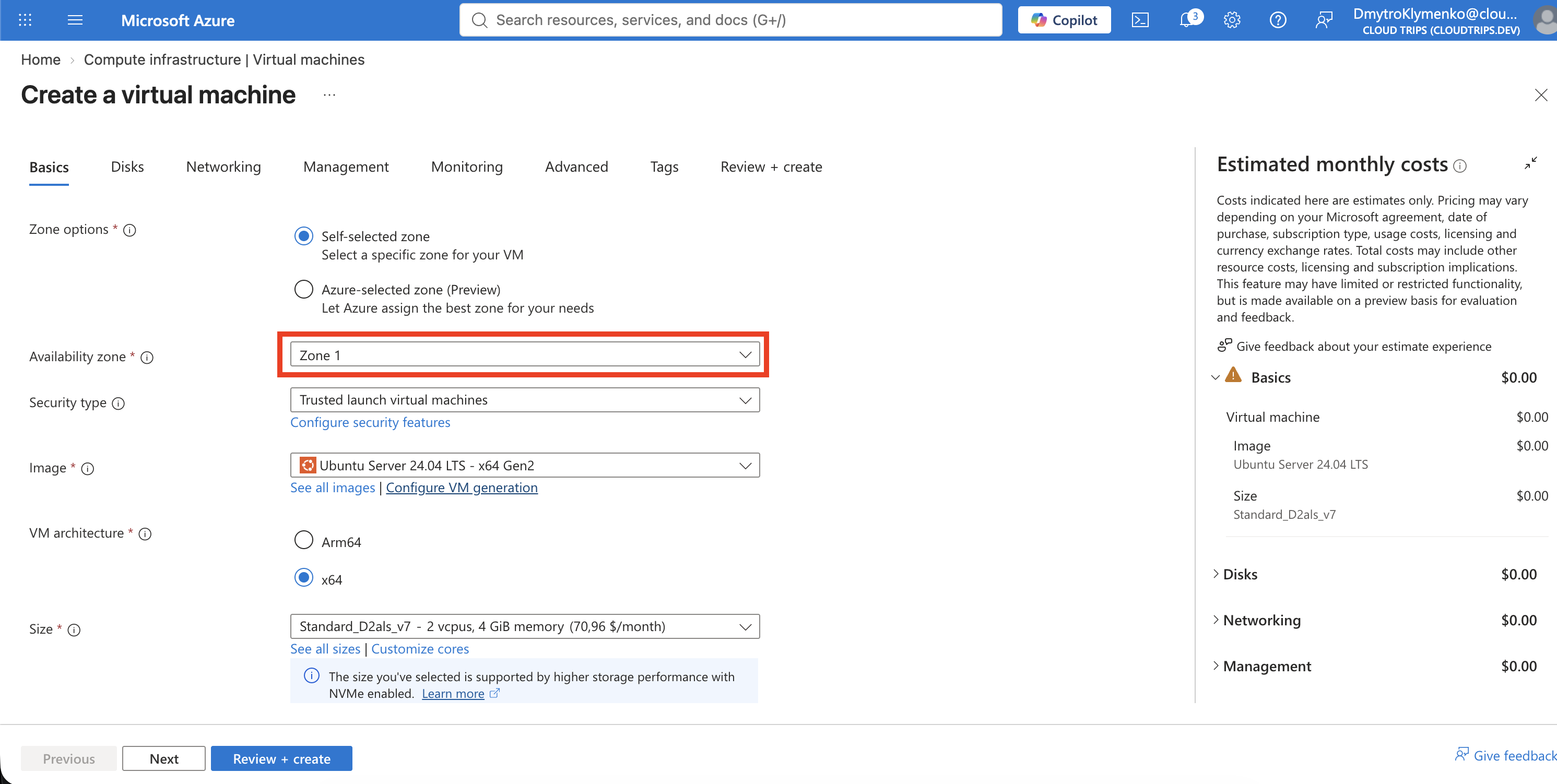Open the Review + create tab
Viewport: 1557px width, 784px height.
pyautogui.click(x=771, y=167)
